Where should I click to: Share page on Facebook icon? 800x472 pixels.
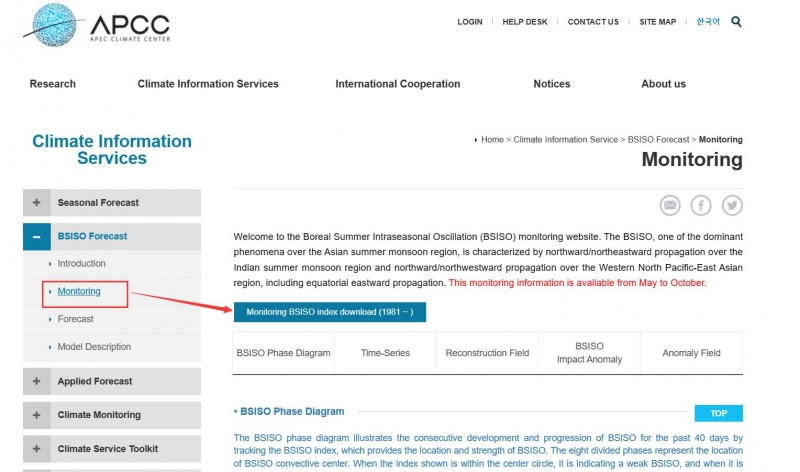click(701, 205)
